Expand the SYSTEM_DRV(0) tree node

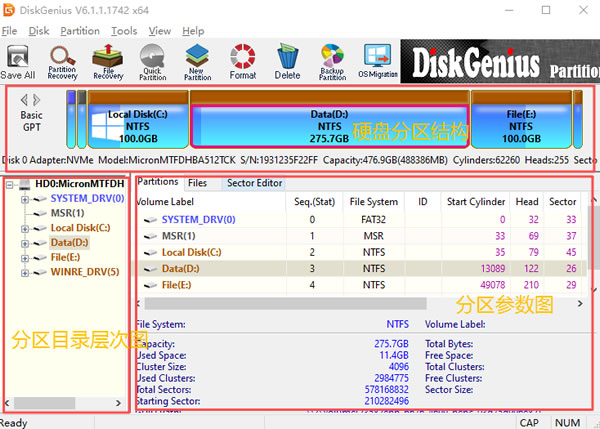tap(24, 199)
